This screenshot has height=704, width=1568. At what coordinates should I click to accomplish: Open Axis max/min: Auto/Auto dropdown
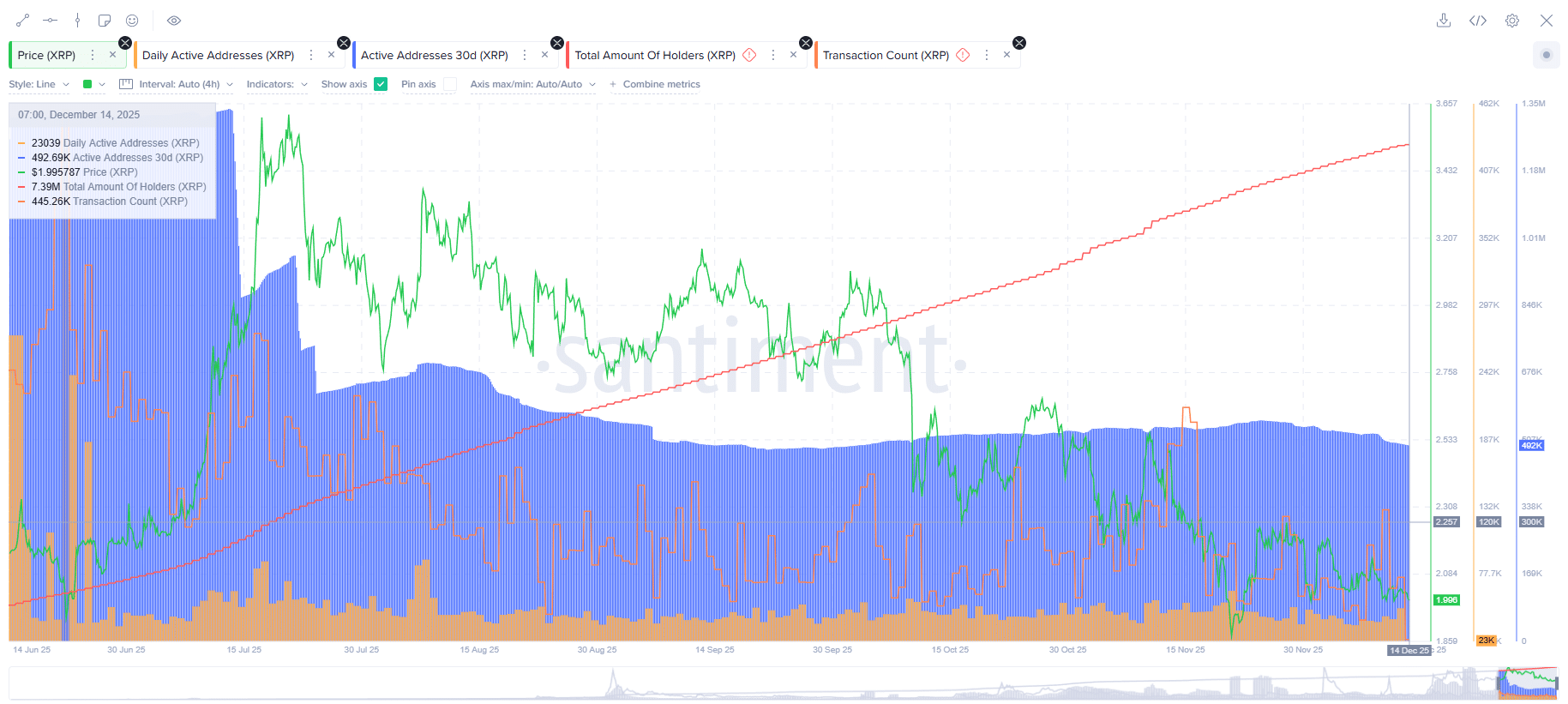click(532, 84)
